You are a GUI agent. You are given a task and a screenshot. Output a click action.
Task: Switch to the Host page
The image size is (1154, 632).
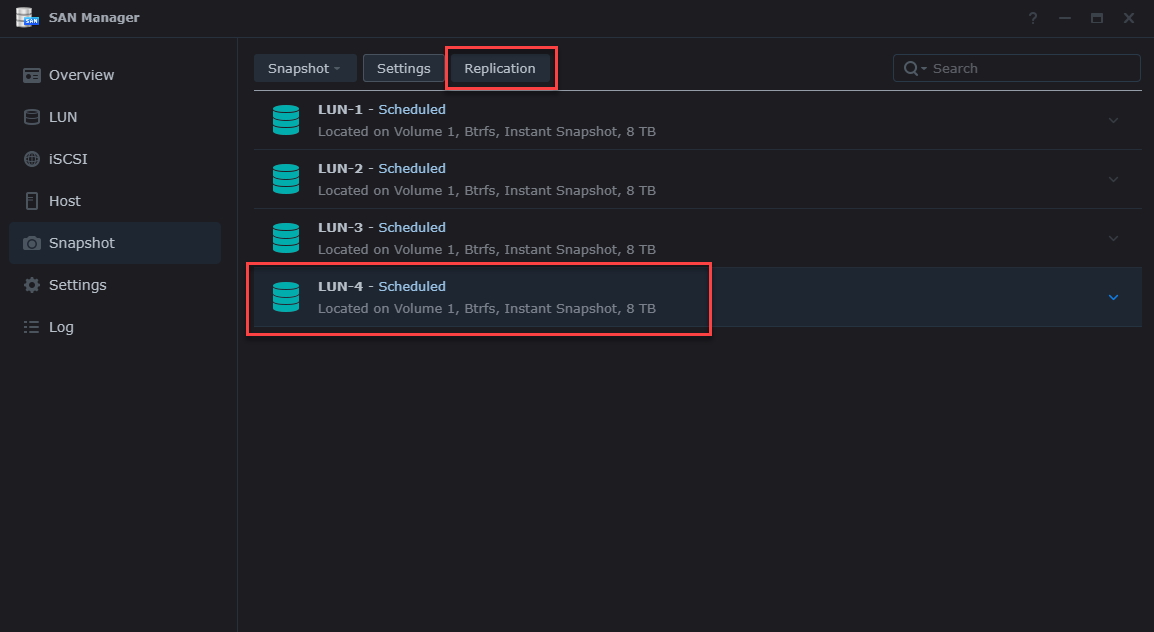click(x=64, y=201)
